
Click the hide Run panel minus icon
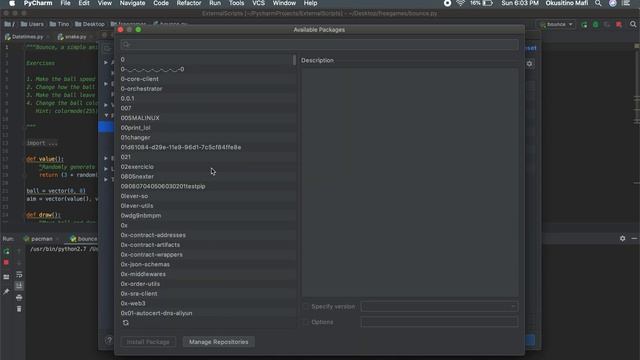coord(634,238)
